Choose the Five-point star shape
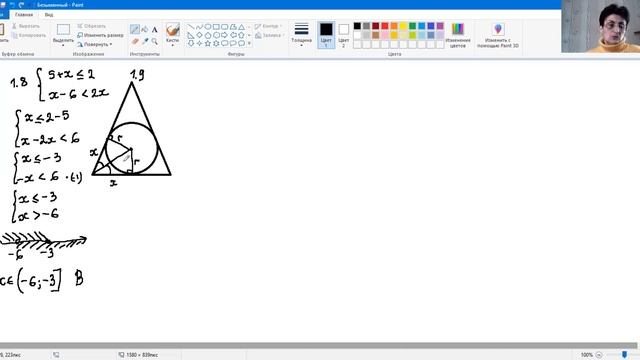The width and height of the screenshot is (640, 360). pyautogui.click(x=208, y=43)
